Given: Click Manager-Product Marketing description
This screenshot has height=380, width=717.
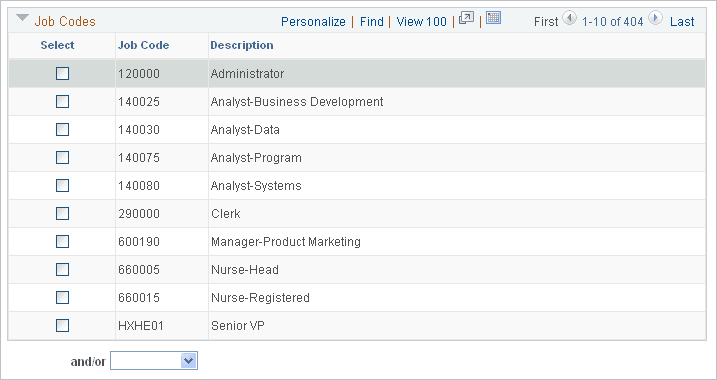Looking at the screenshot, I should pos(286,241).
